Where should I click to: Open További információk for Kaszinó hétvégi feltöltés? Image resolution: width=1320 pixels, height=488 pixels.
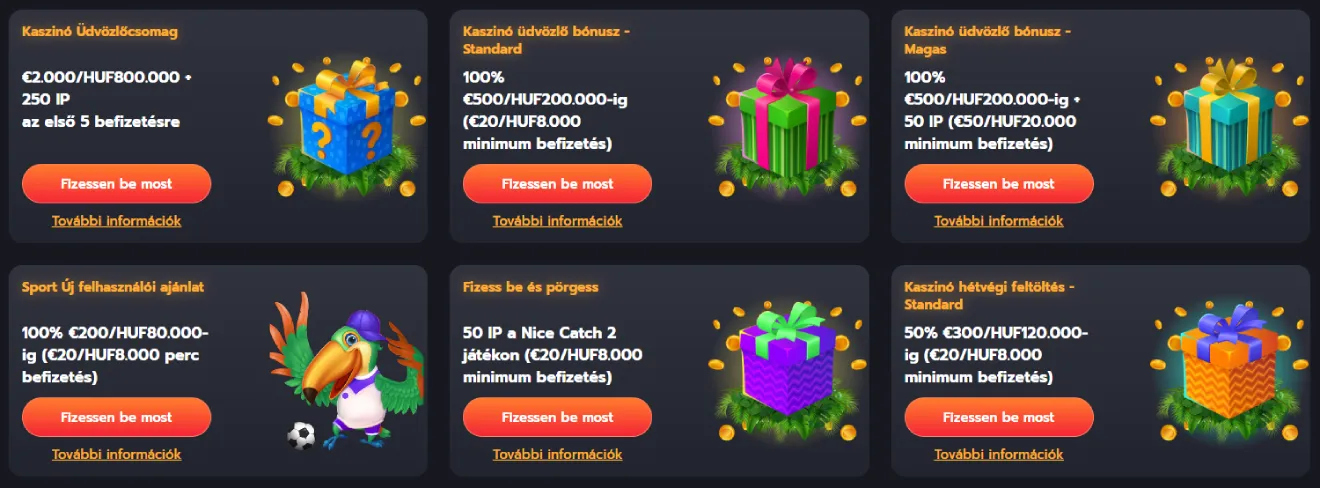(x=999, y=454)
